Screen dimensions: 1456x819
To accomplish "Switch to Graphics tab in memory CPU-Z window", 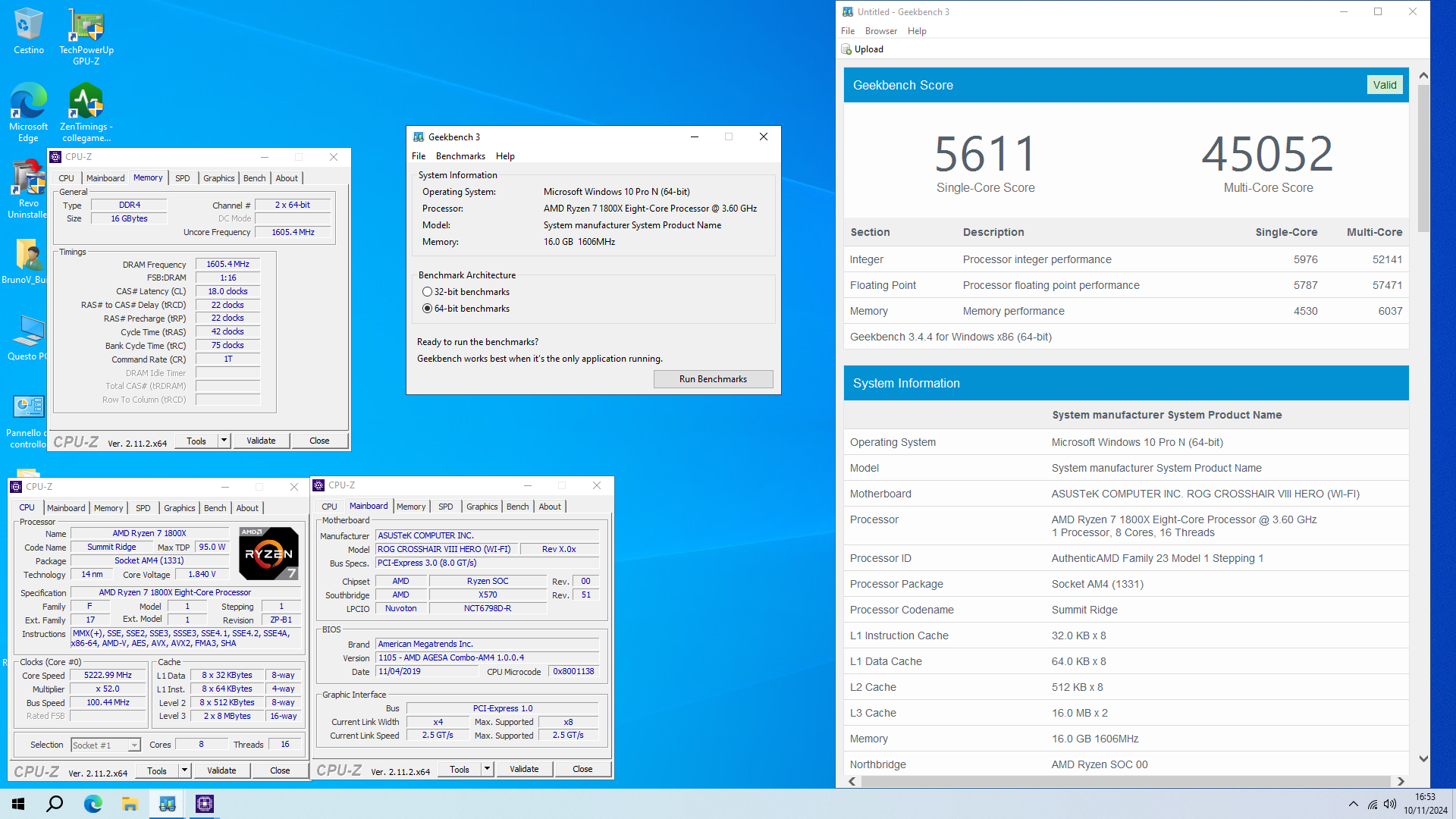I will 219,178.
